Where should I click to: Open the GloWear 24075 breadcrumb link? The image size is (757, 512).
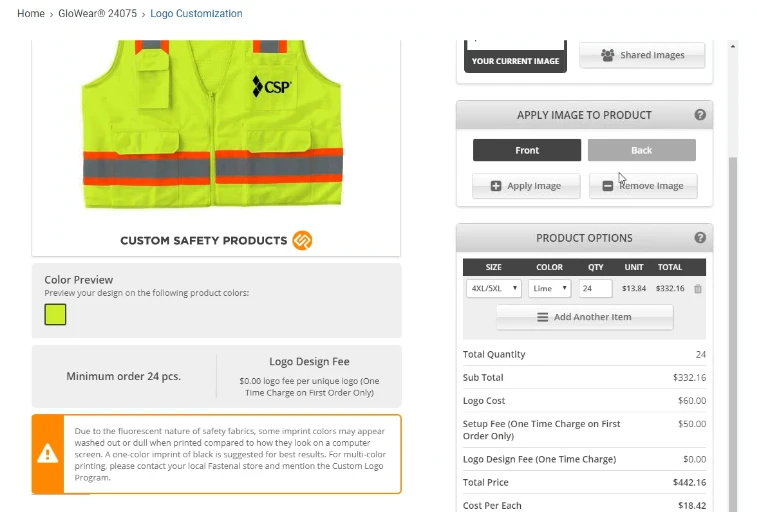[98, 14]
